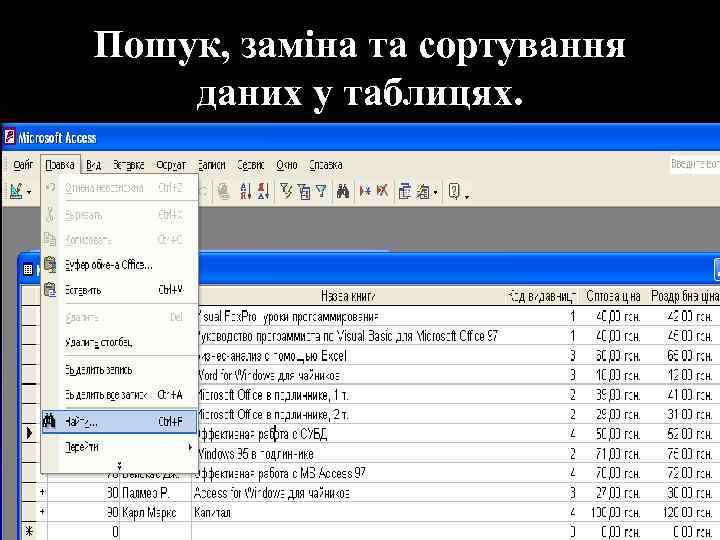
Task: Choose Найти... Ctrl+F in the Правка menu
Action: click(119, 421)
